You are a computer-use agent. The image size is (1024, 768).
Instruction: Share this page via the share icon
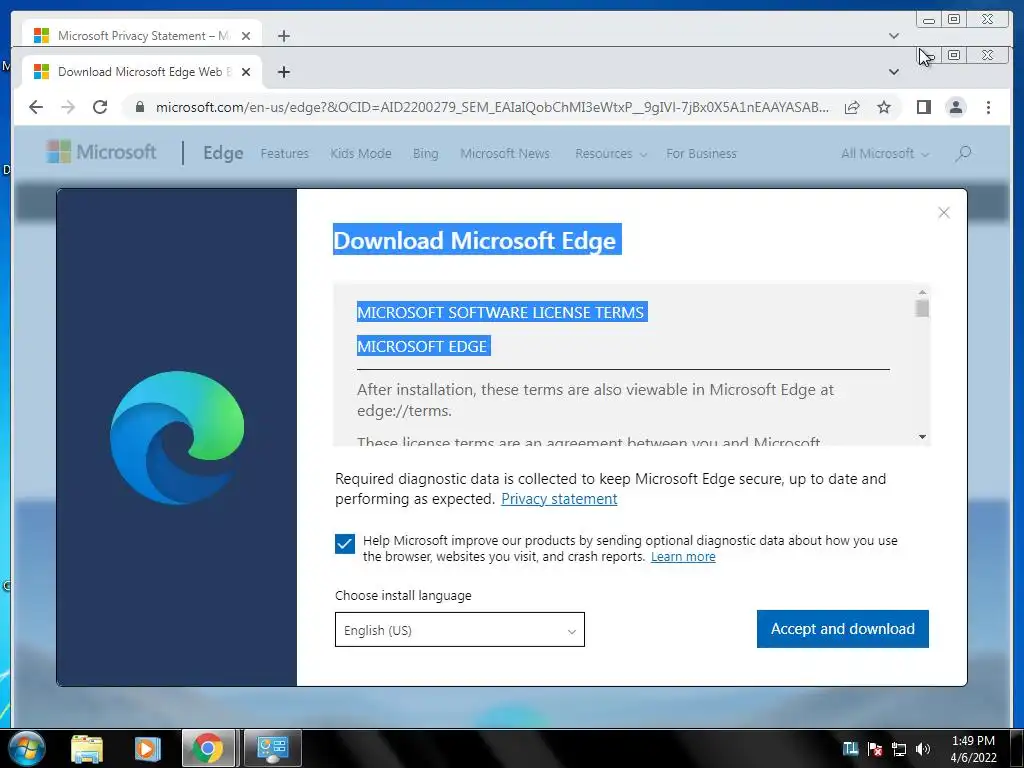point(852,107)
